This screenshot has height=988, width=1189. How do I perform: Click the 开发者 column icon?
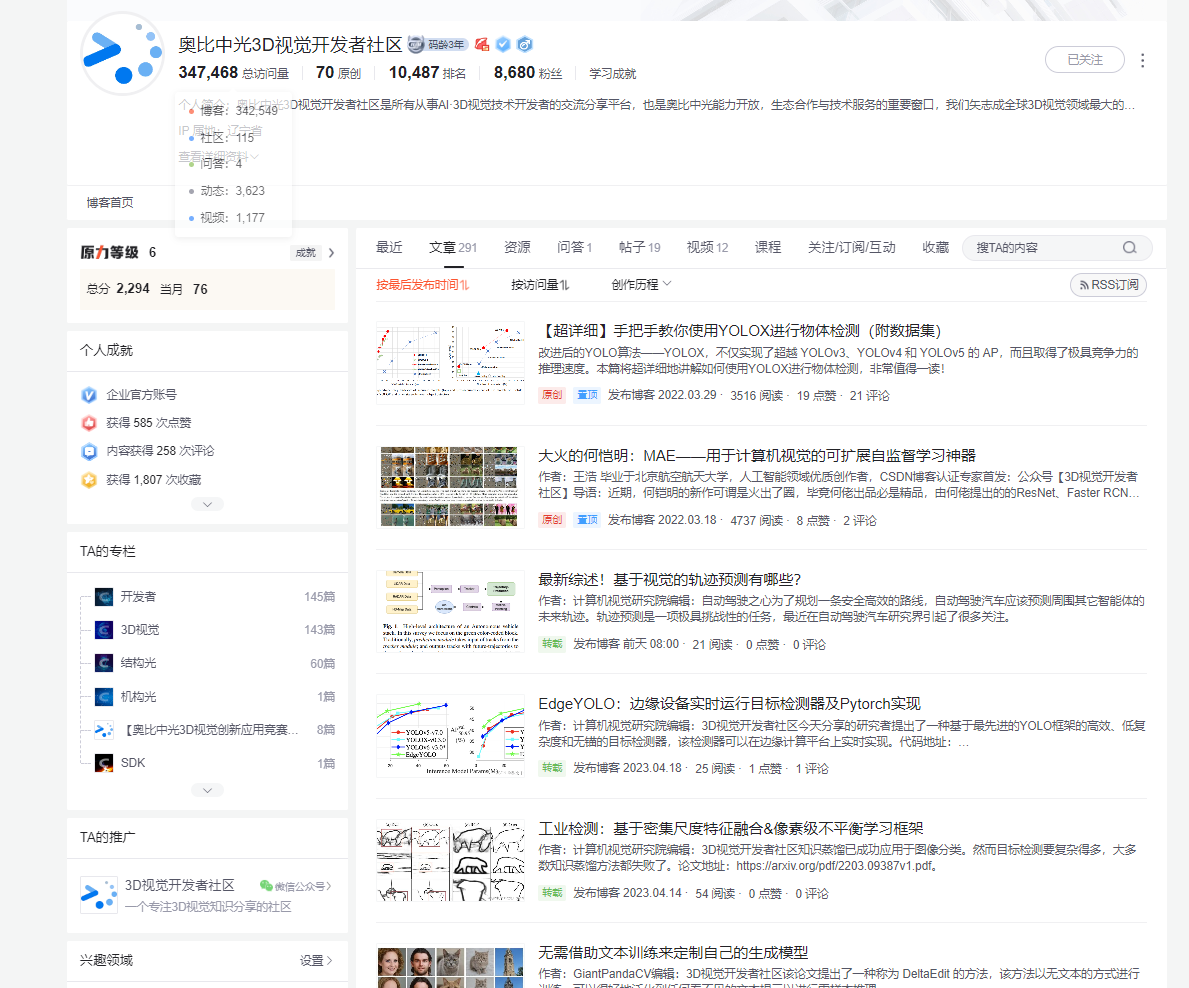tap(104, 597)
